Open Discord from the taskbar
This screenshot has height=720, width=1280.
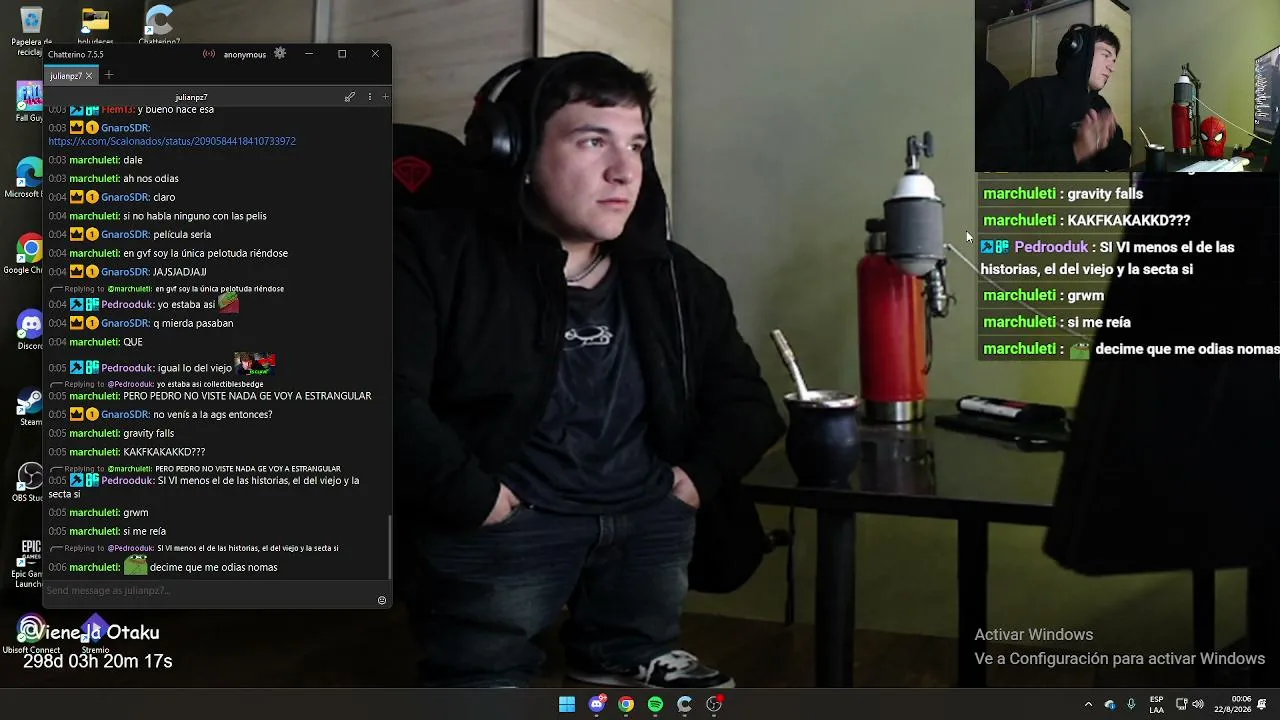[597, 704]
